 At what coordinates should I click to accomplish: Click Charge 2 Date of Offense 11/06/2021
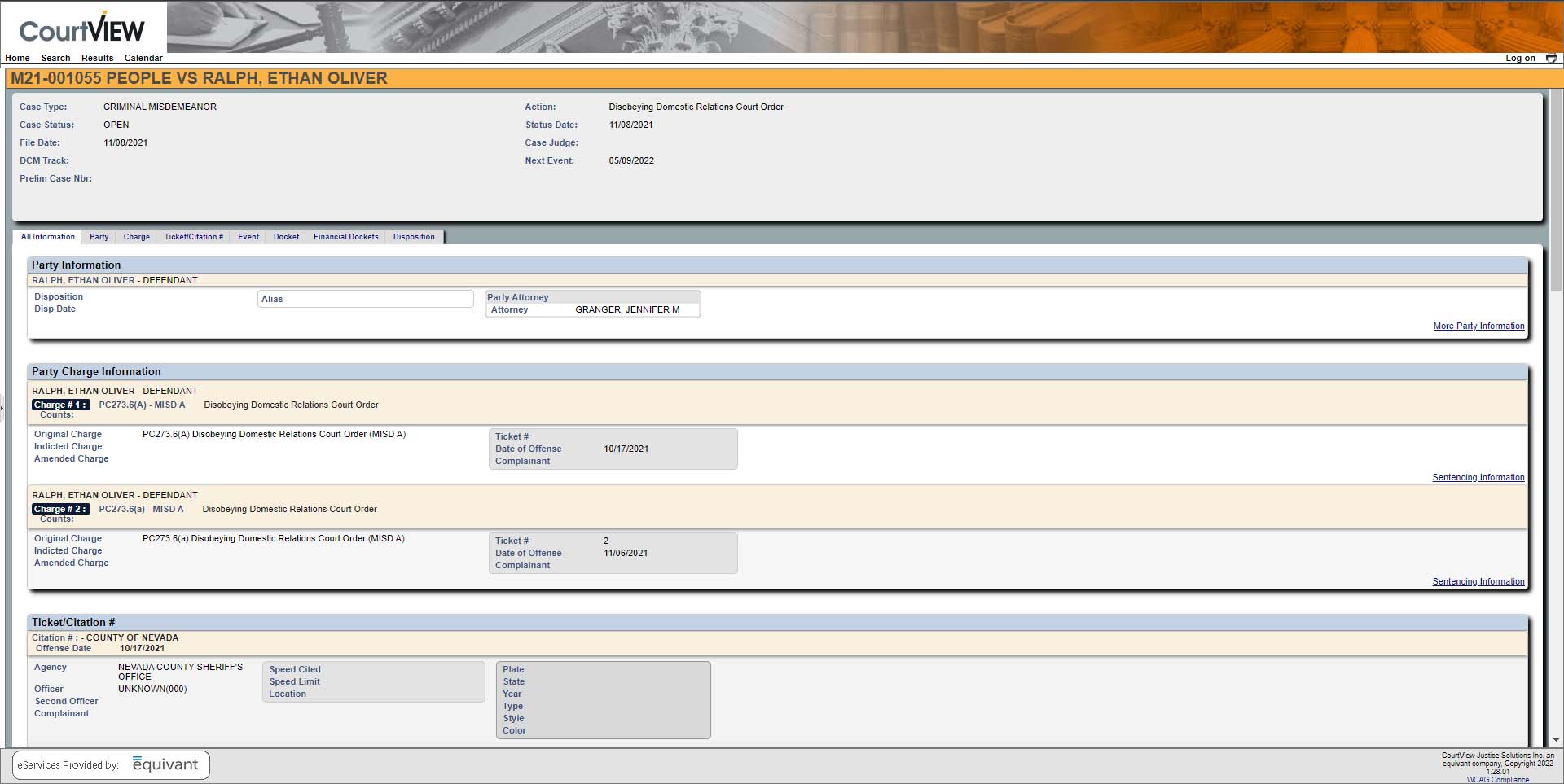(626, 553)
